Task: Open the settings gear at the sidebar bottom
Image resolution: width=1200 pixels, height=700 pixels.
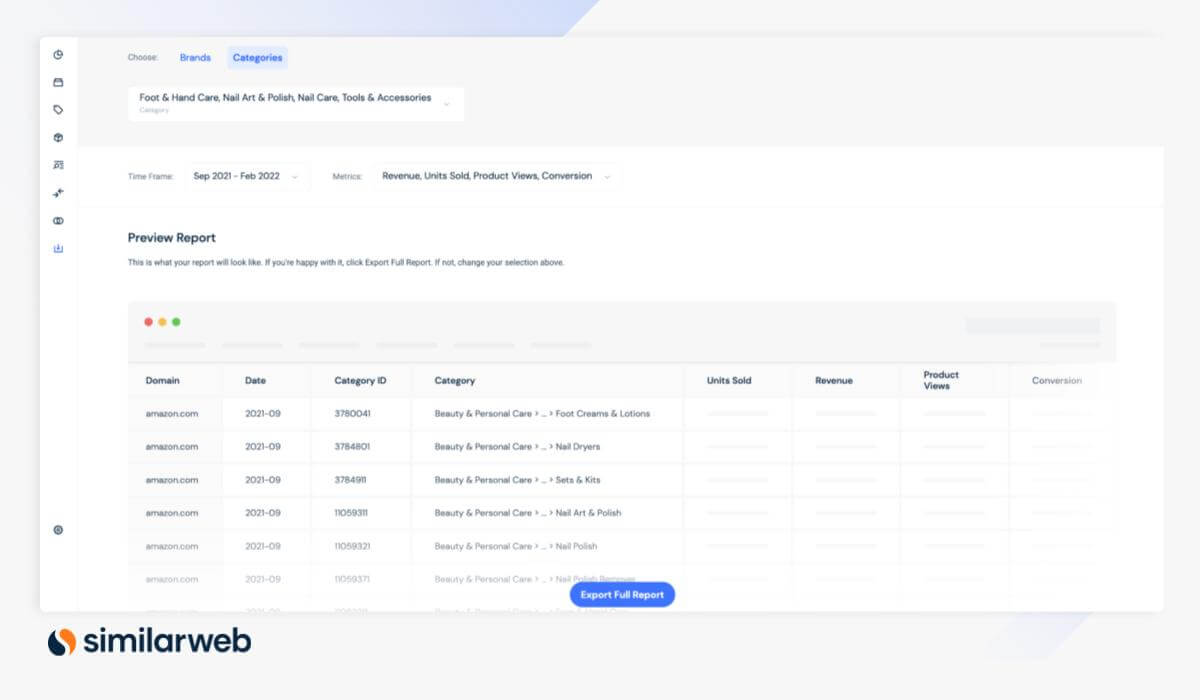Action: tap(57, 532)
